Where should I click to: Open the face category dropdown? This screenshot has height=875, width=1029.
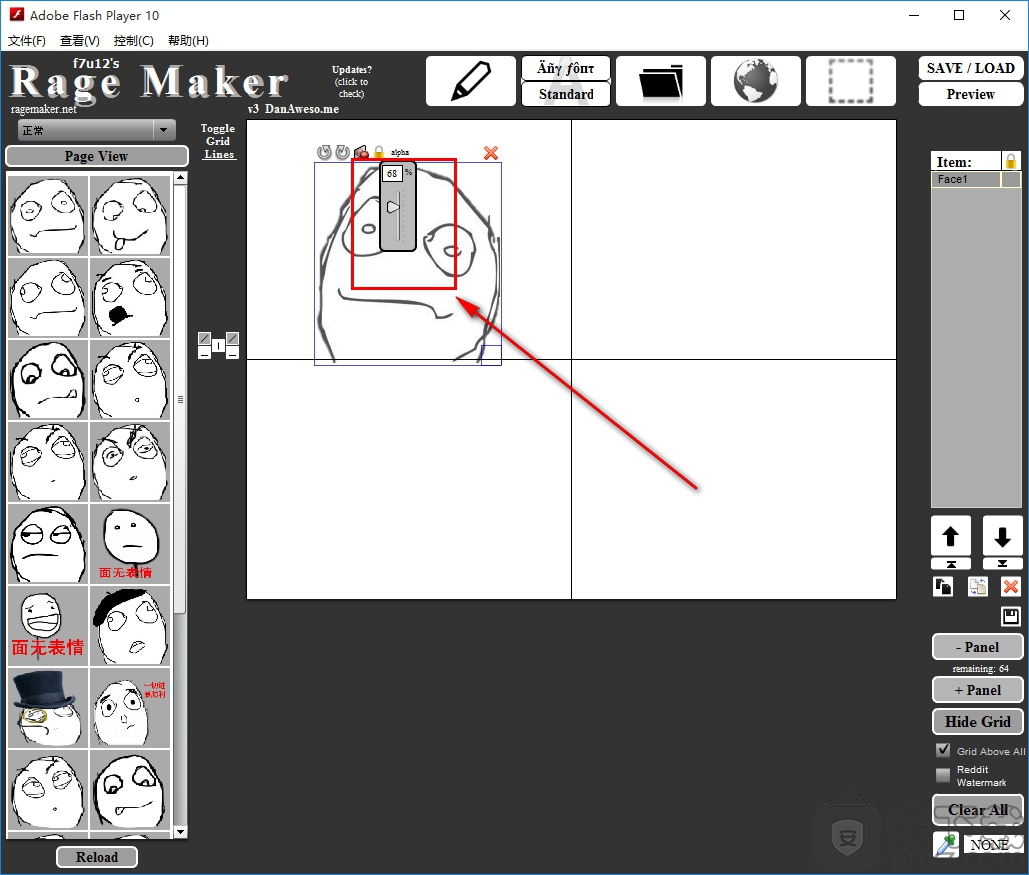[x=96, y=130]
